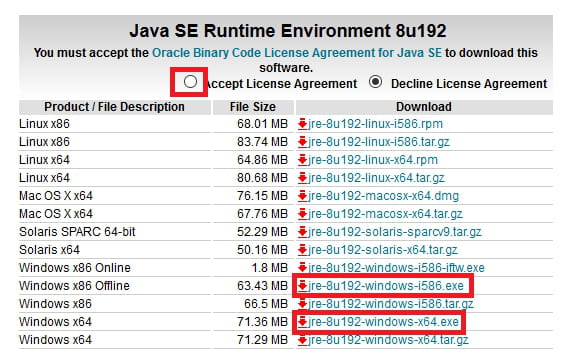Download jre-8u192-linux-i586.rpm
Viewport: 565px width, 363px height.
pos(375,124)
